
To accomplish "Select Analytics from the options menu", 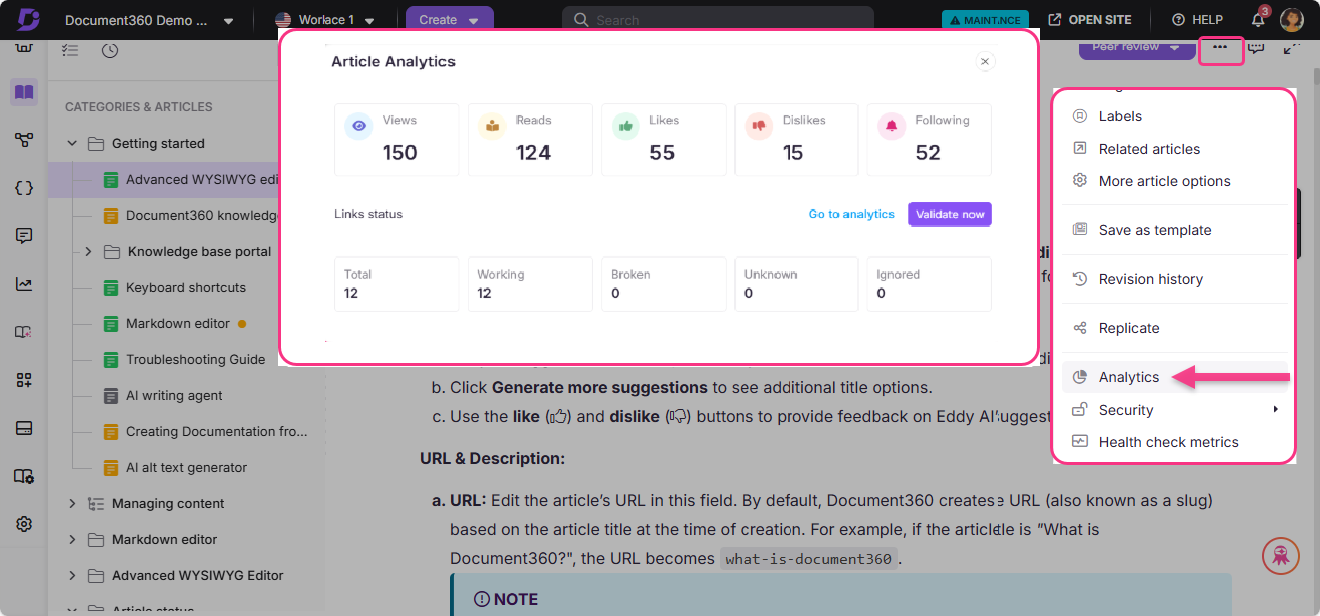I will 1129,377.
